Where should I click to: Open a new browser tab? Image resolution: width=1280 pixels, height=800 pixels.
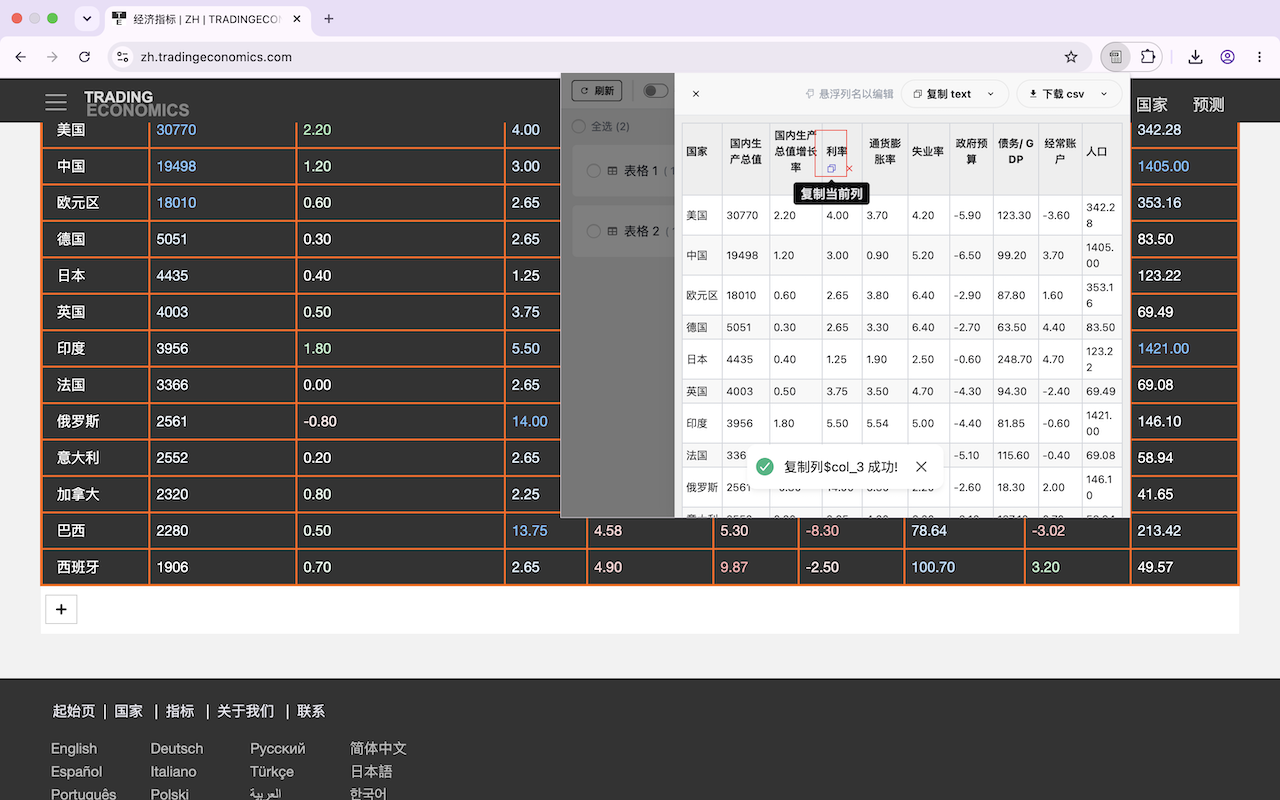329,18
